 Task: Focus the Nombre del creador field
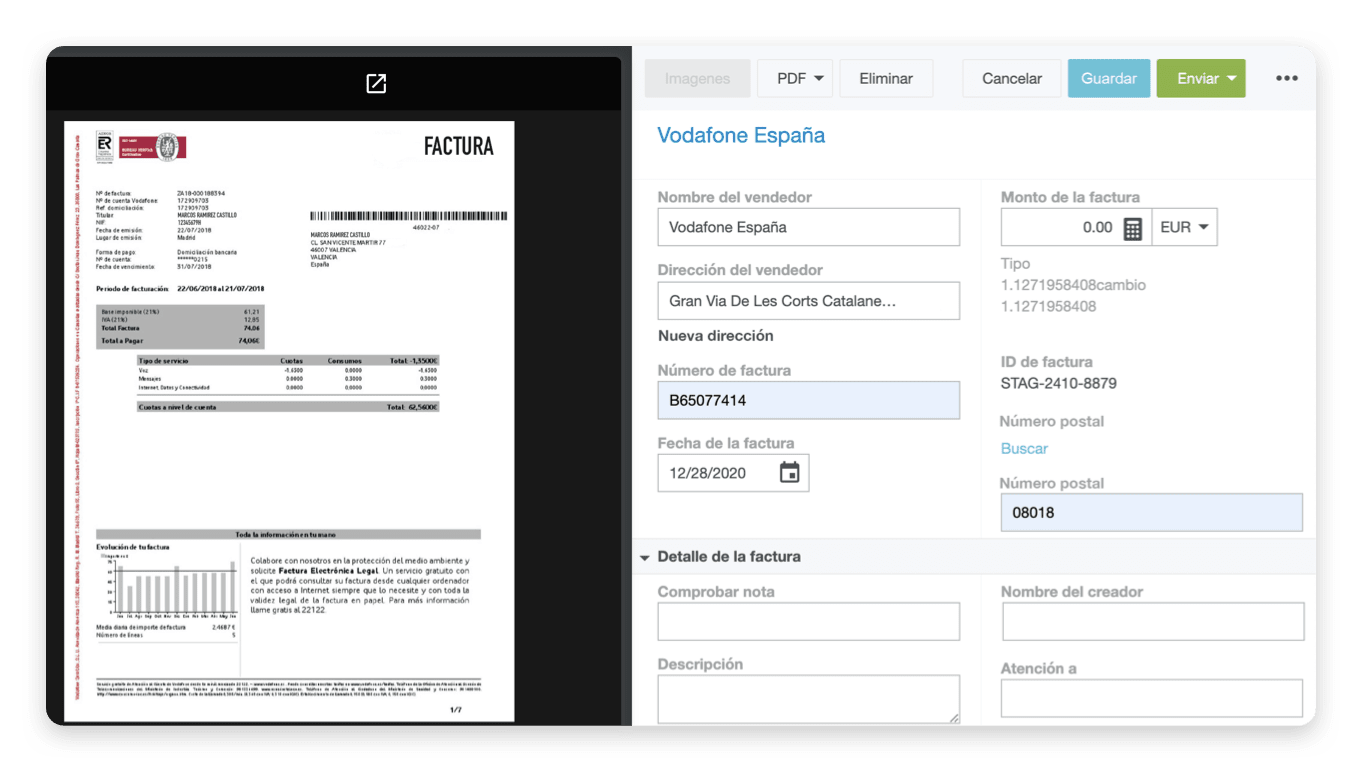1152,621
